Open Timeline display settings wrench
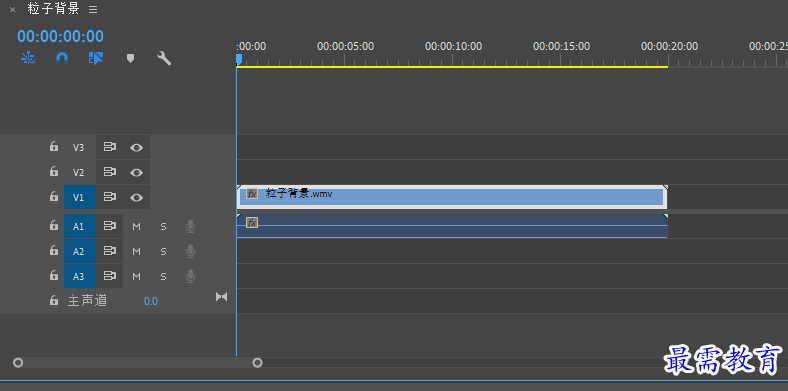Viewport: 788px width, 391px height. pyautogui.click(x=164, y=58)
